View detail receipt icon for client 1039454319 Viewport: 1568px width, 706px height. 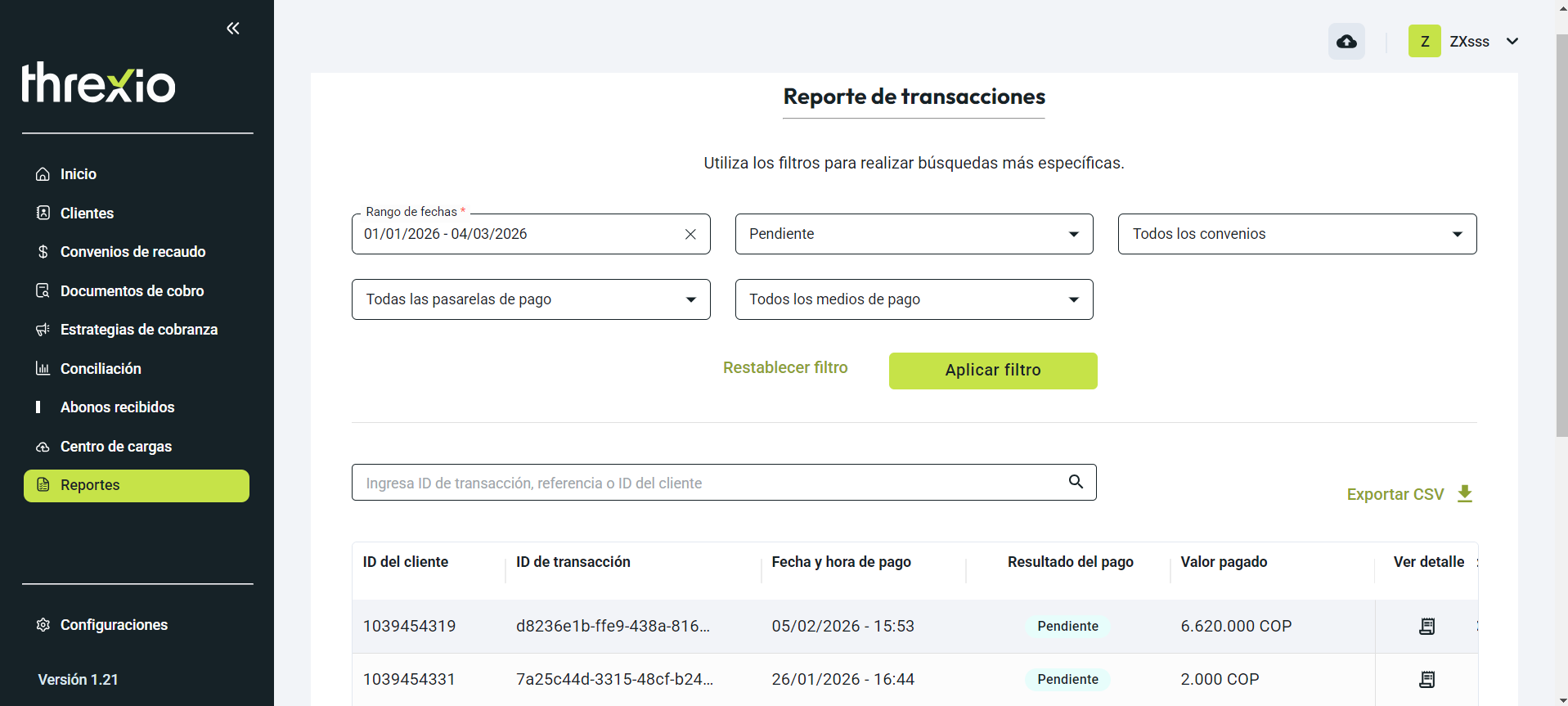point(1426,627)
